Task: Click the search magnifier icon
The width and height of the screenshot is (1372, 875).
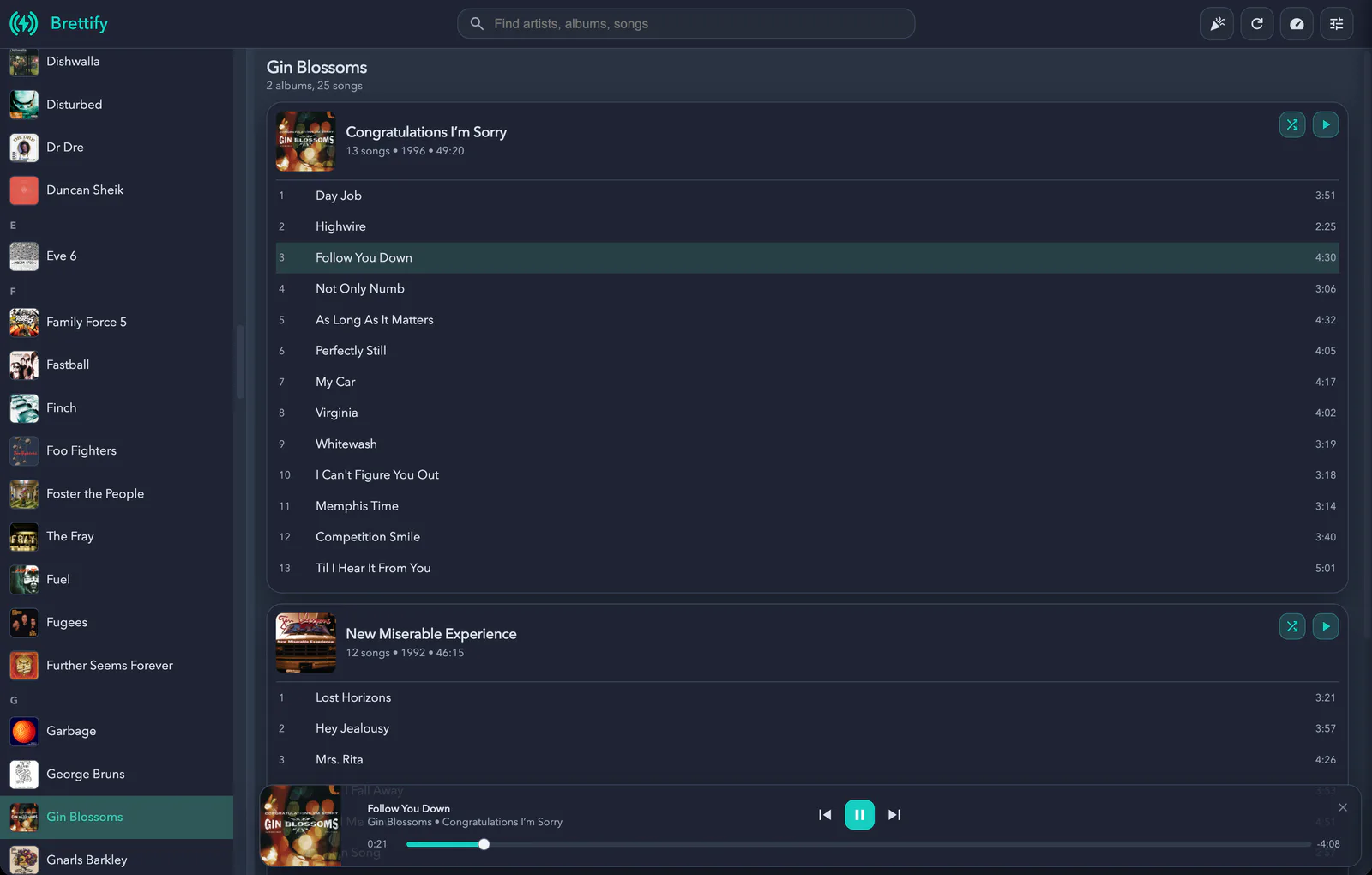Action: [x=477, y=24]
